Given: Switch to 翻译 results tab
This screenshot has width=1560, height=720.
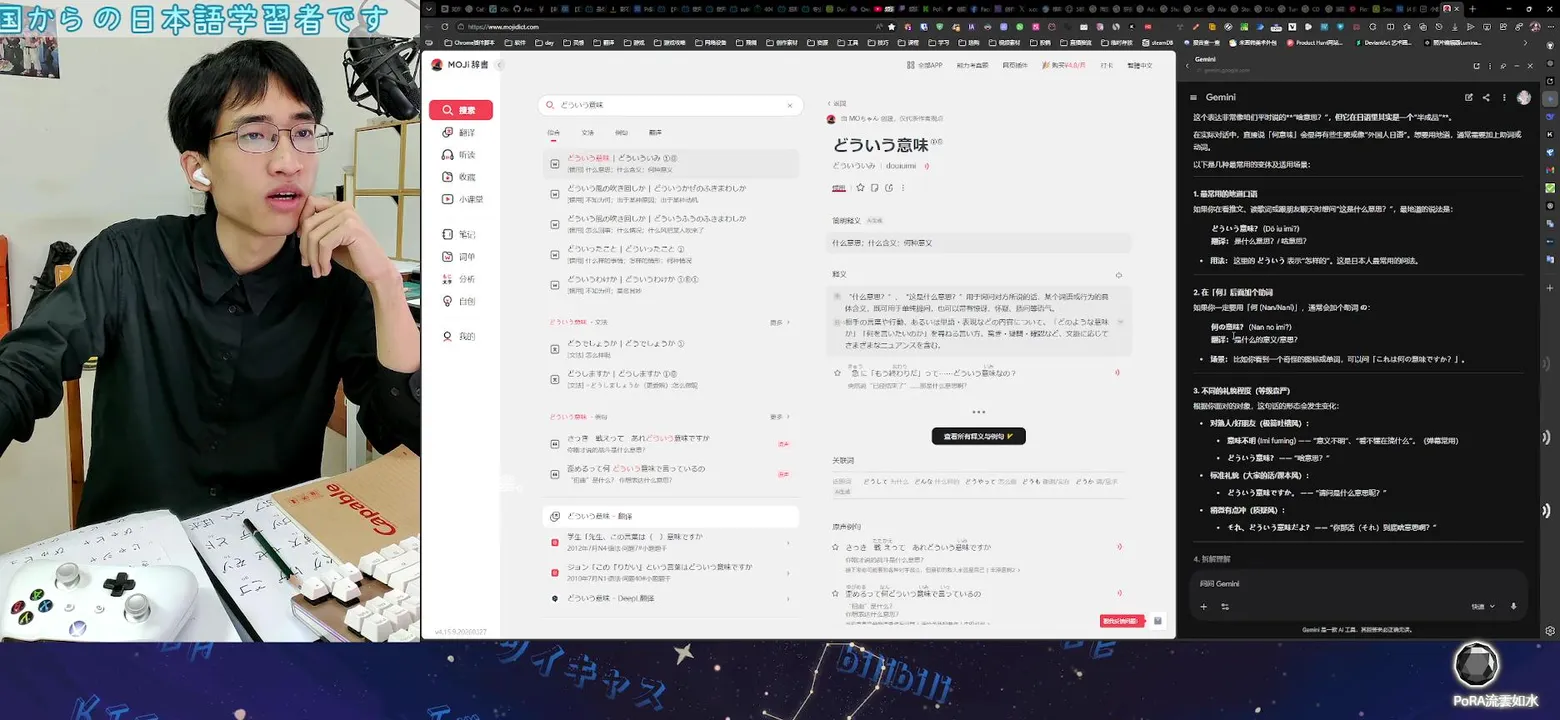Looking at the screenshot, I should click(x=655, y=132).
